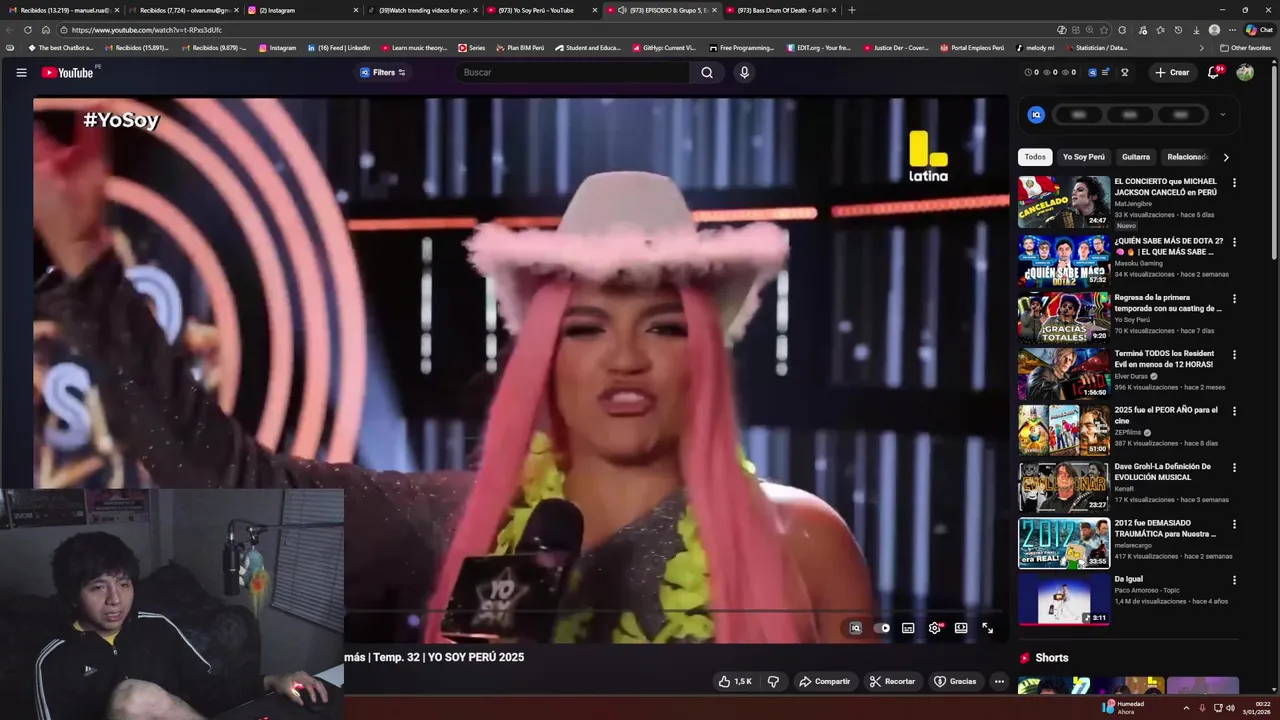
Task: Submit search with the magnifier icon
Action: (707, 72)
